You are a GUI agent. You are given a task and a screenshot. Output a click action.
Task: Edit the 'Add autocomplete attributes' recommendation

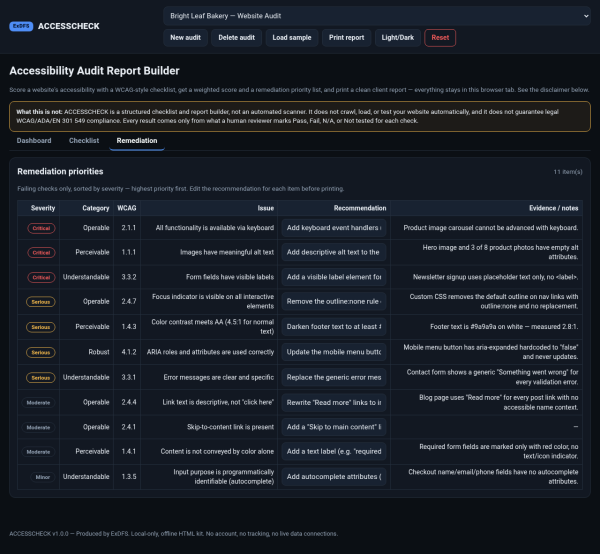point(334,477)
